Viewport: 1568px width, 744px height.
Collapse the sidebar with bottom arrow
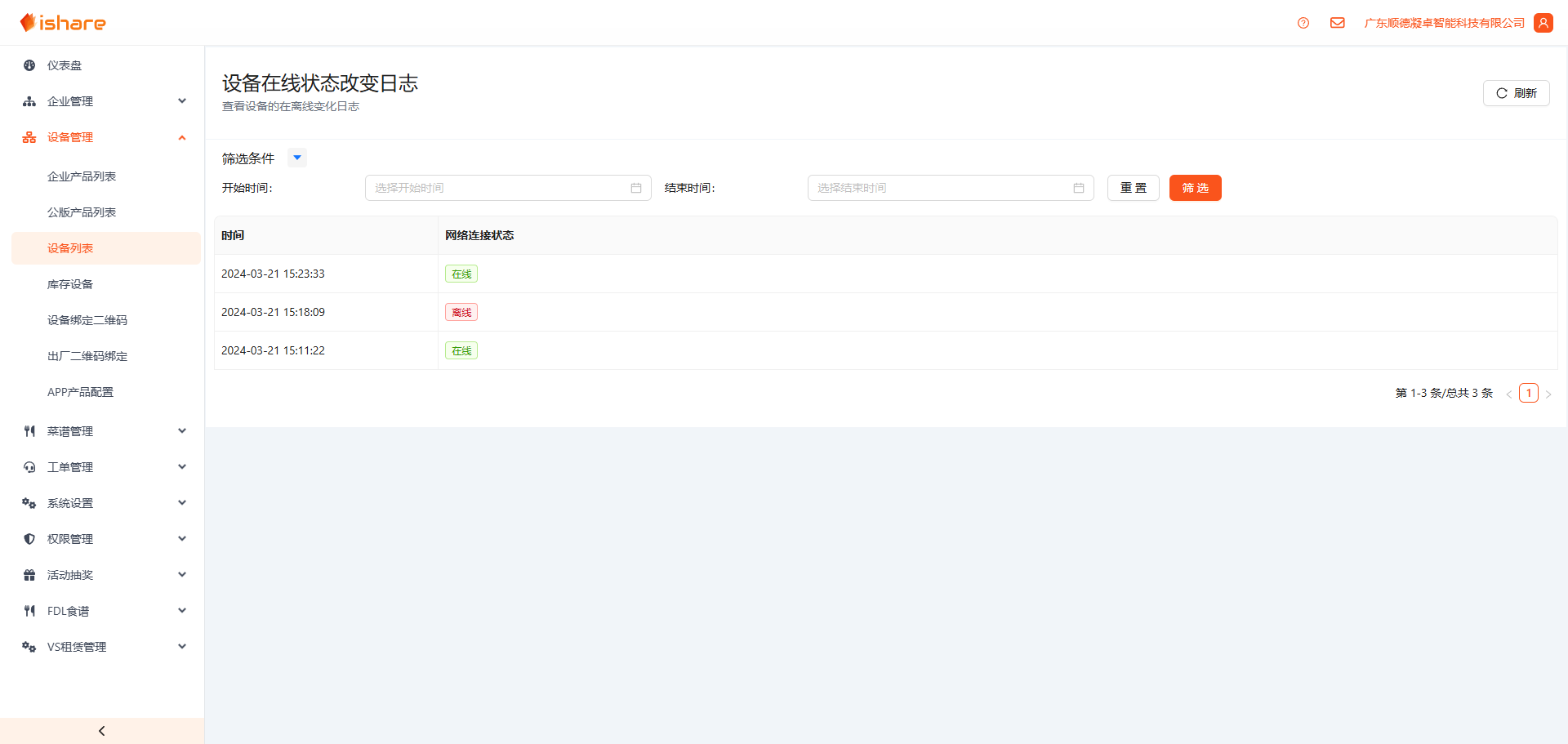pyautogui.click(x=101, y=731)
